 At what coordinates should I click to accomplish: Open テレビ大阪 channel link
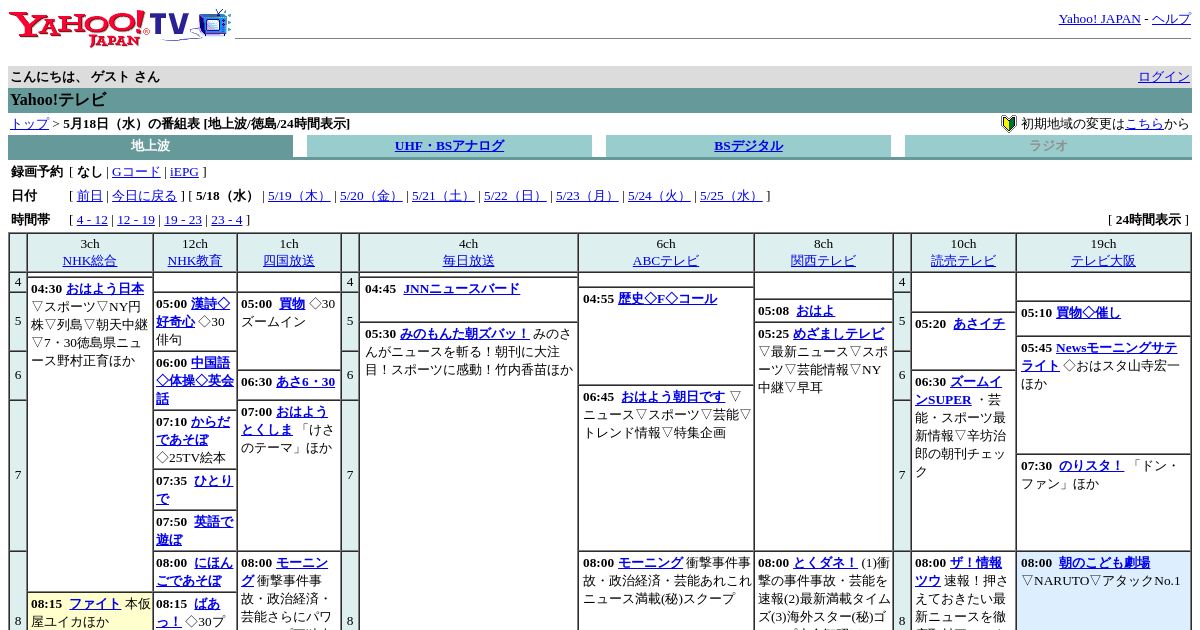(1103, 261)
